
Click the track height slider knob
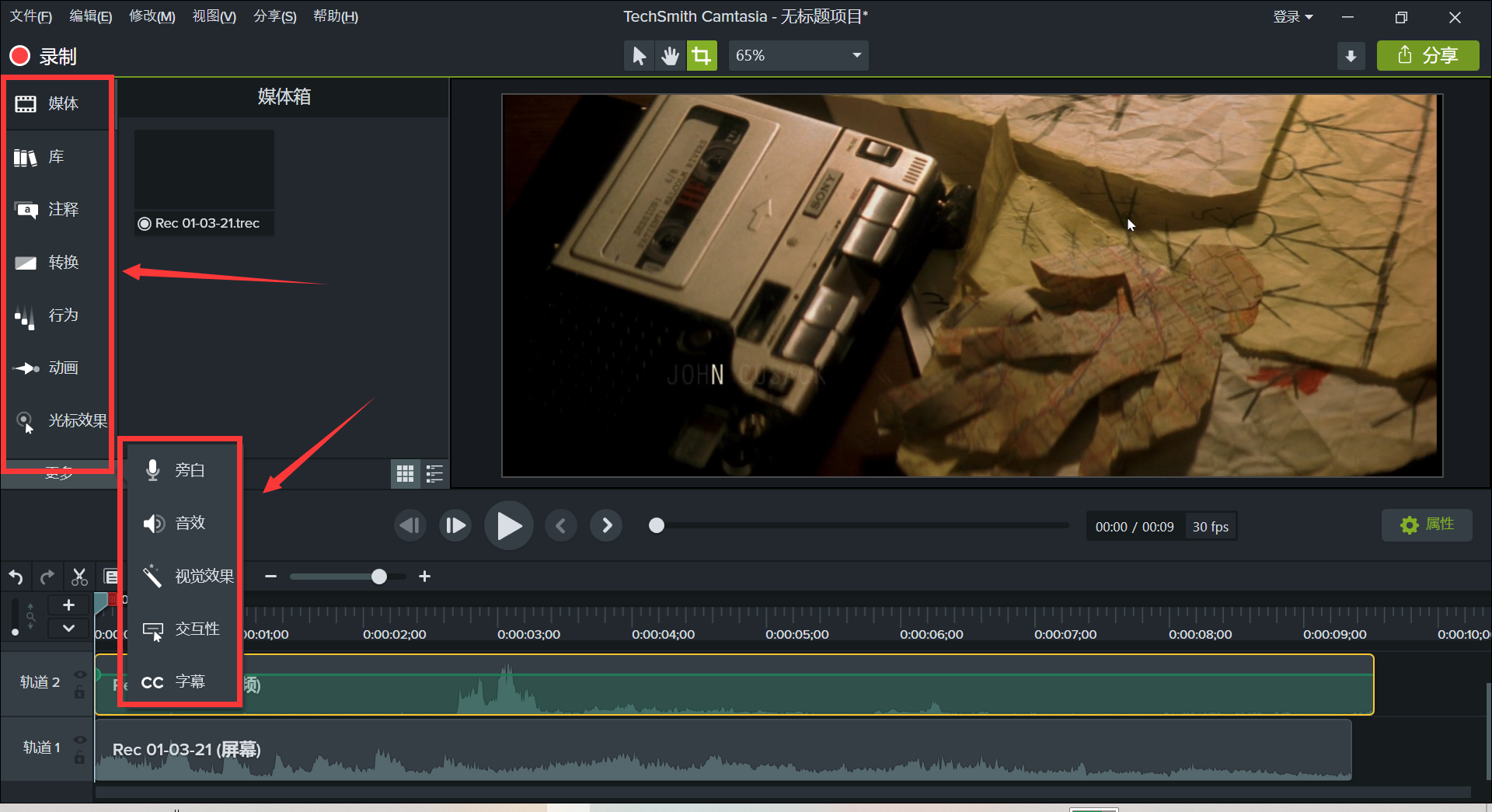pyautogui.click(x=15, y=633)
